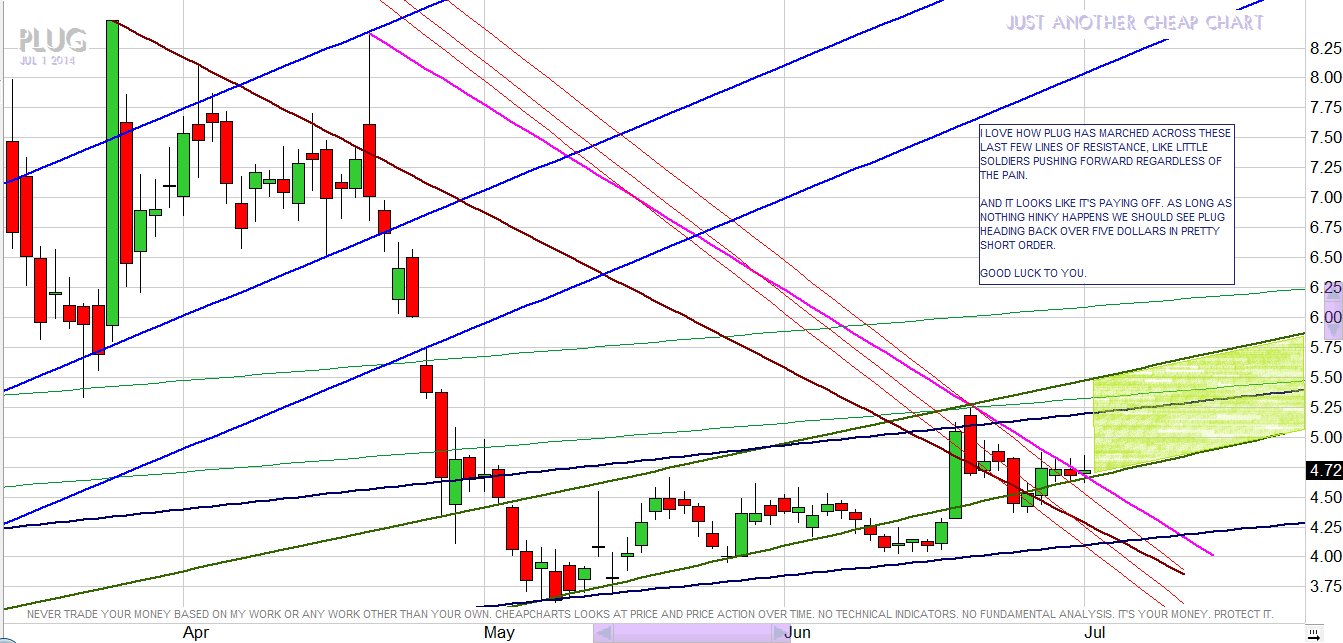
Task: Click the 3.75 price axis label
Action: point(1325,586)
